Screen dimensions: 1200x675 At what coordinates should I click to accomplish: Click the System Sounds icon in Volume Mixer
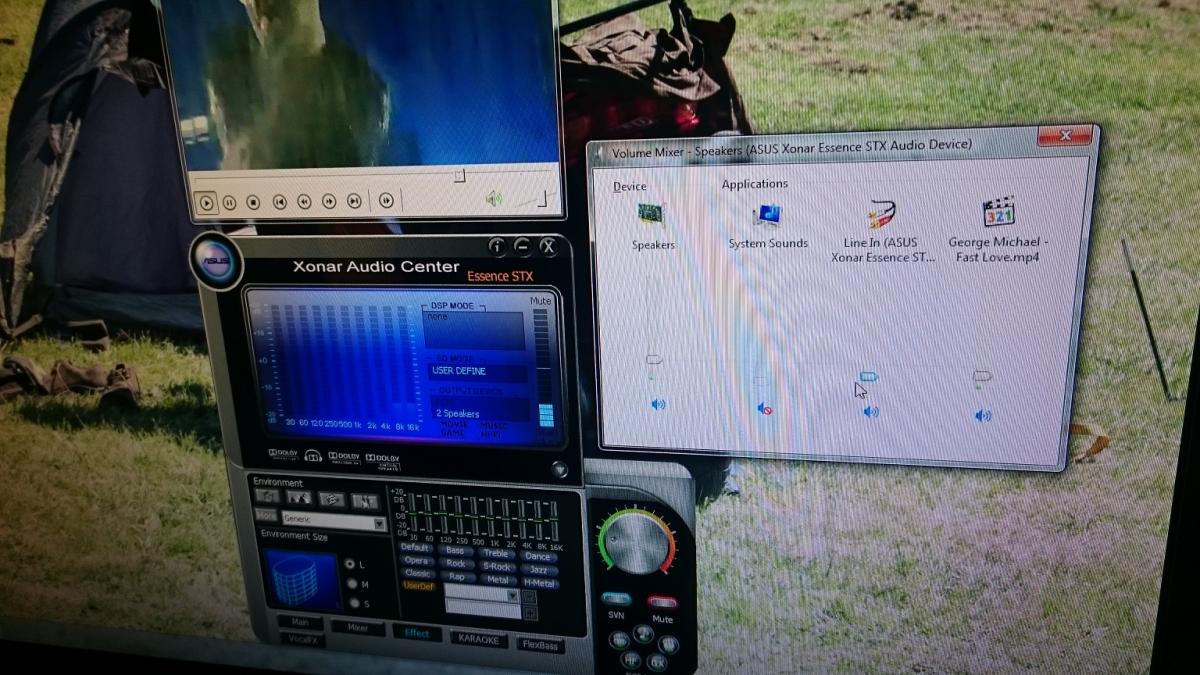(767, 213)
